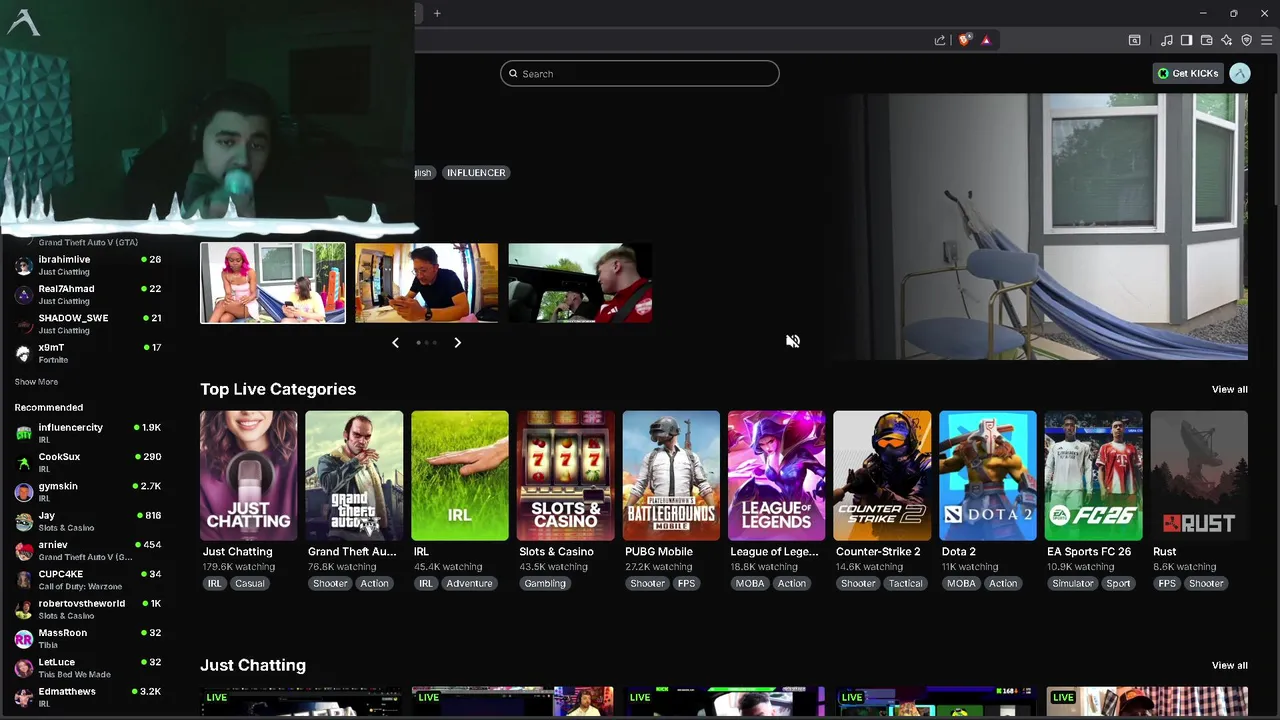Image resolution: width=1280 pixels, height=720 pixels.
Task: Click the "Recommended" sidebar heading
Action: click(48, 407)
